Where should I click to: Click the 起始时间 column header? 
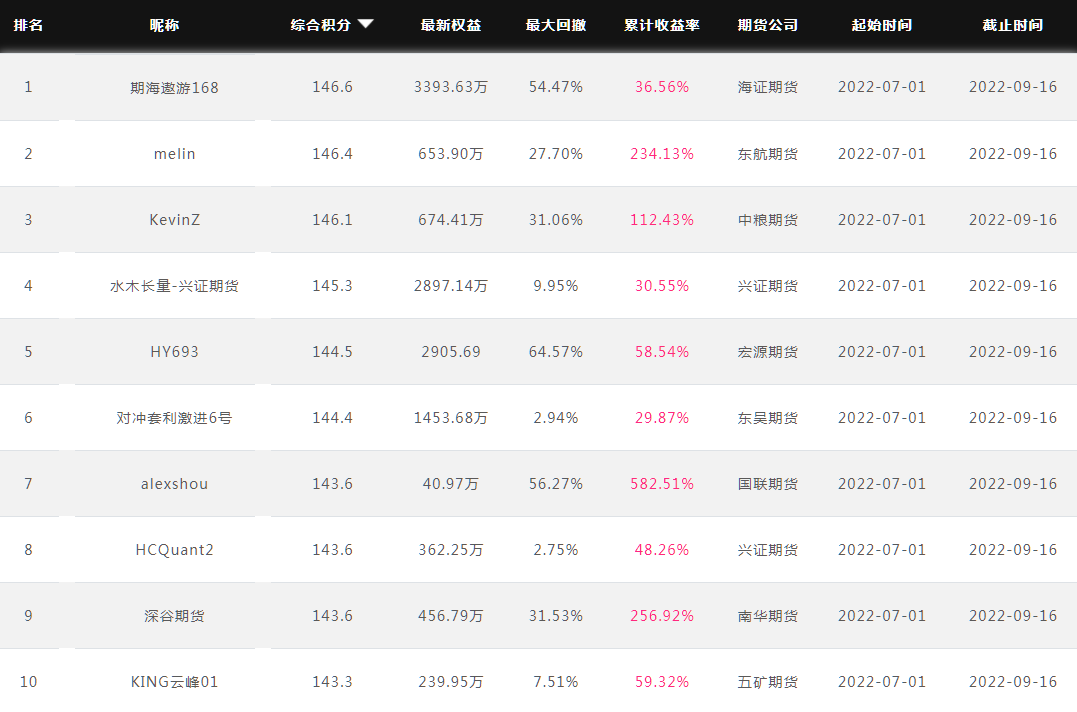tap(882, 25)
